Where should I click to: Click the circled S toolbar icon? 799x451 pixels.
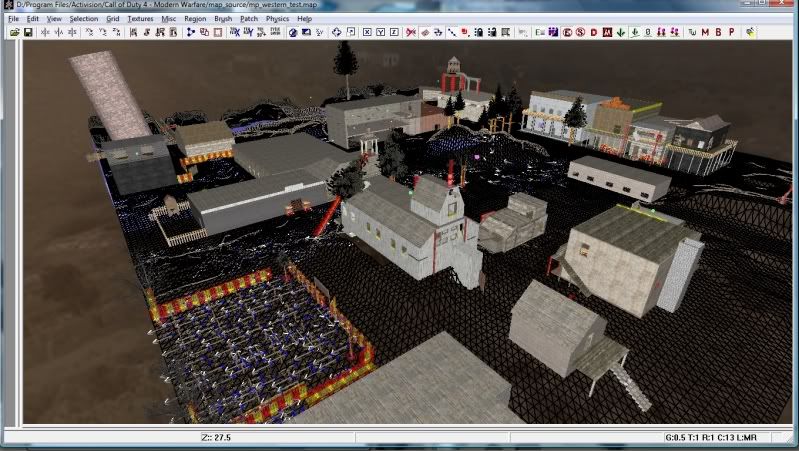580,32
